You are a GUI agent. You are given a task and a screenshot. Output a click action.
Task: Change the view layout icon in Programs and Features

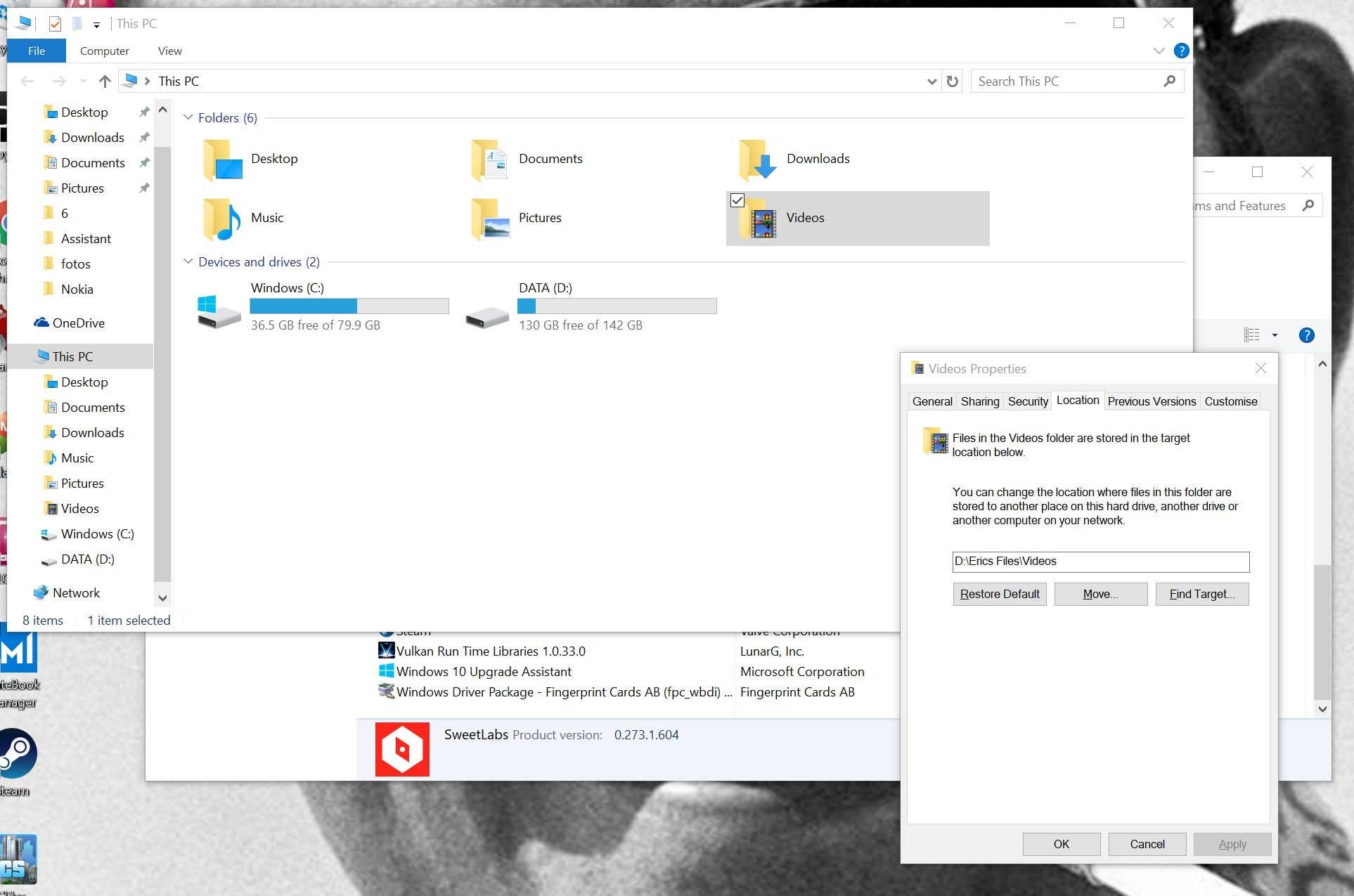click(1253, 335)
